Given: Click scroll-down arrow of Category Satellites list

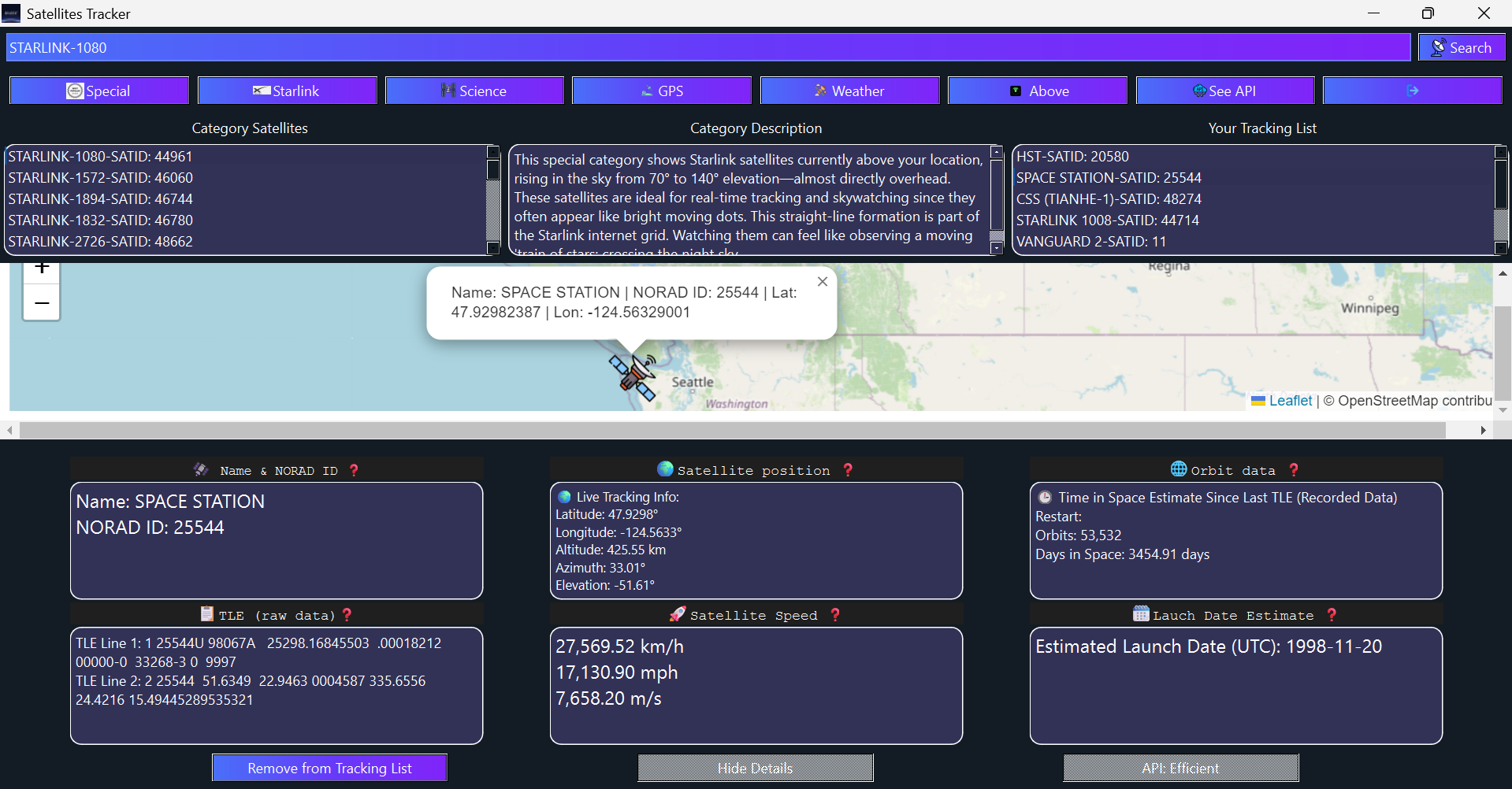Looking at the screenshot, I should [x=493, y=248].
